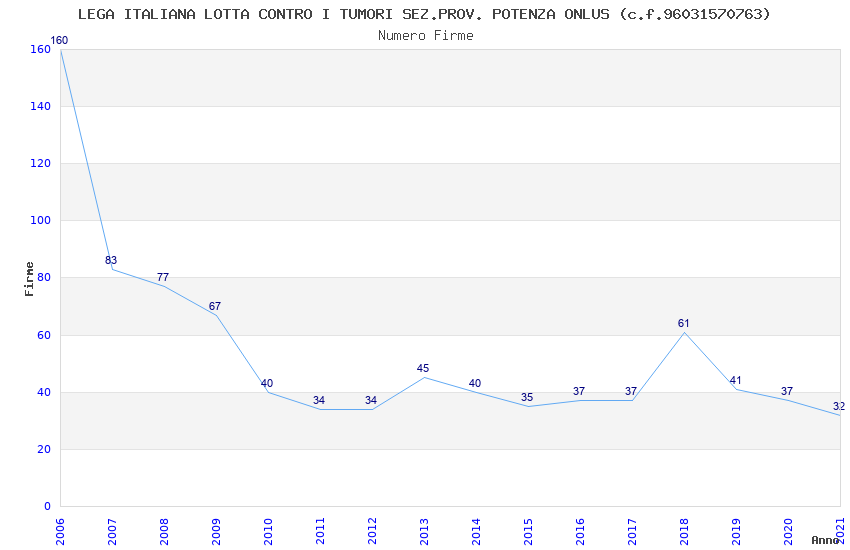Viewport: 850px width, 550px height.
Task: Click the y-axis value 120
Action: tap(41, 163)
